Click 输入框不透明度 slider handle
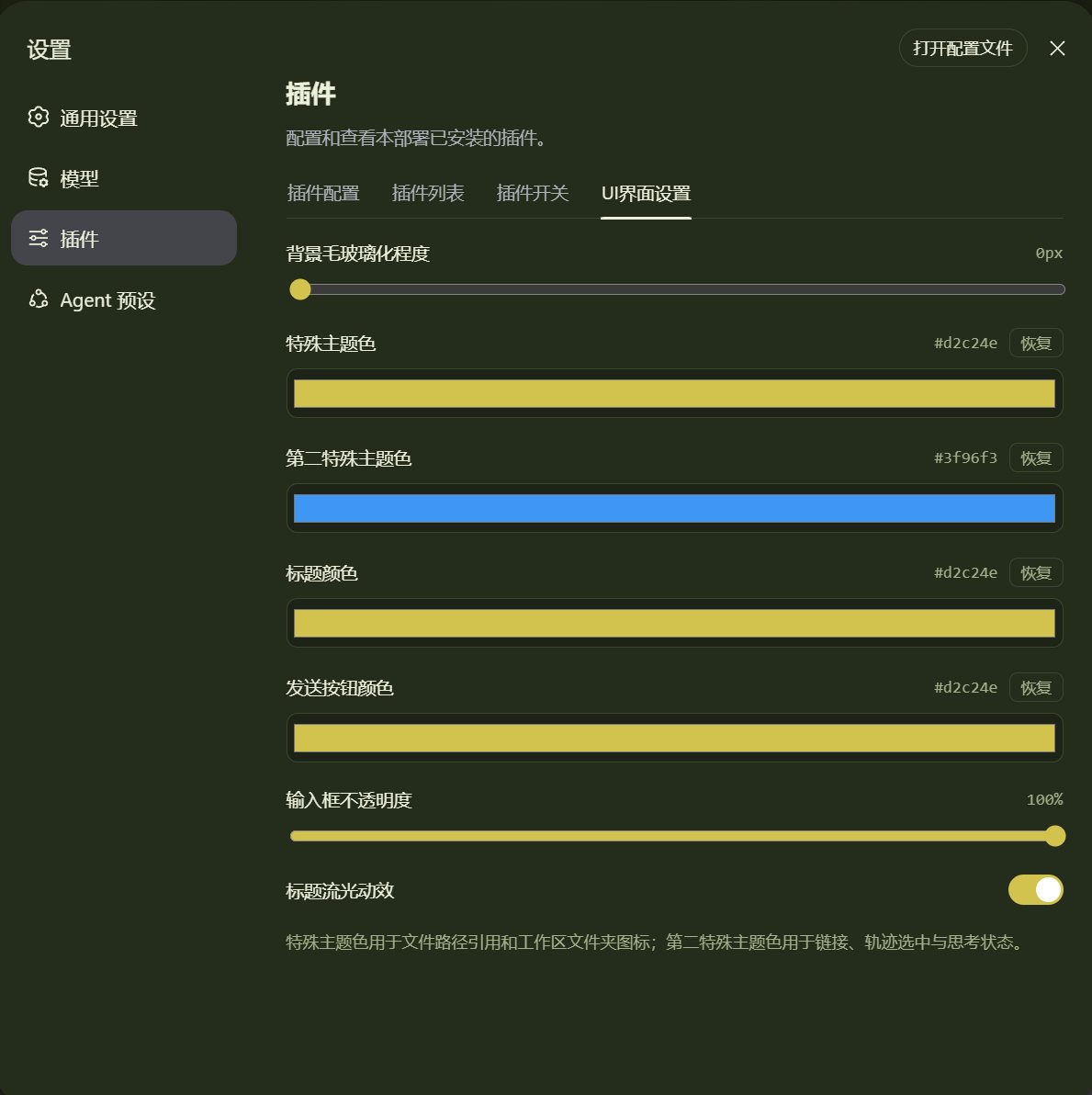 coord(1055,836)
